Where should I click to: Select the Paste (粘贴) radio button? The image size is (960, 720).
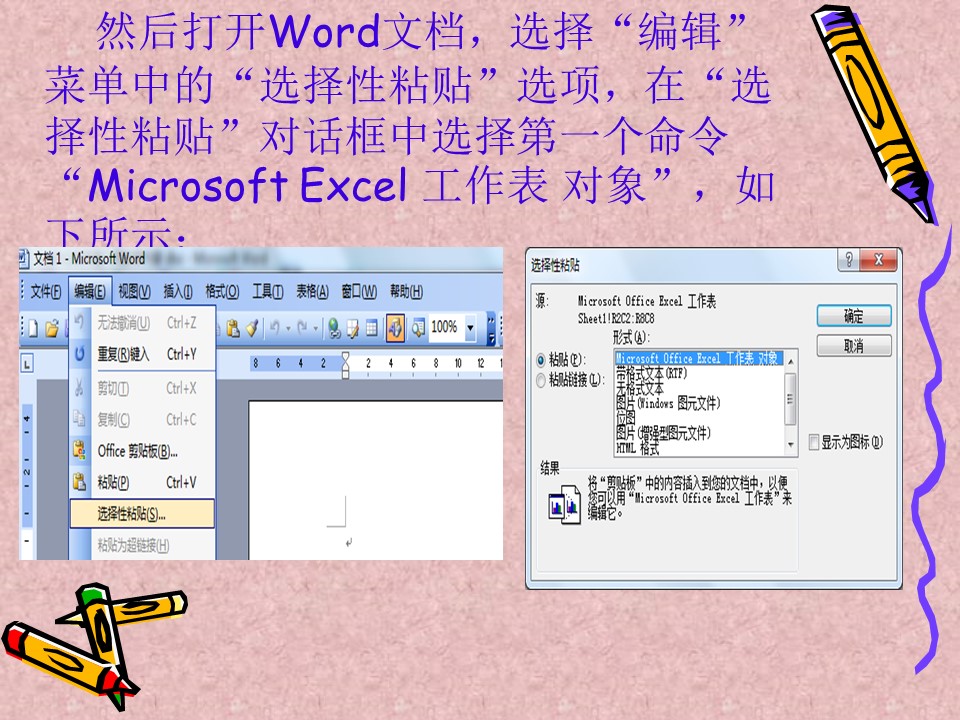(x=541, y=360)
